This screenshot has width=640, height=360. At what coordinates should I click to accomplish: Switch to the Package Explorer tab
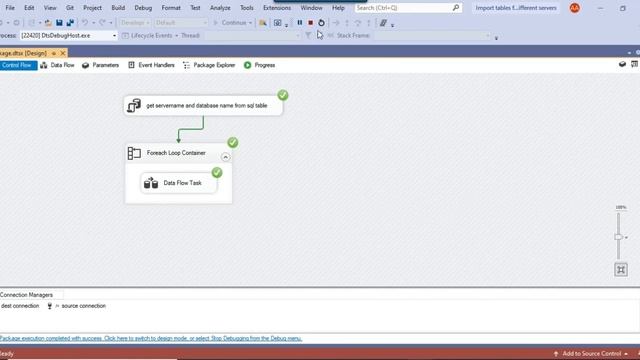[x=209, y=65]
